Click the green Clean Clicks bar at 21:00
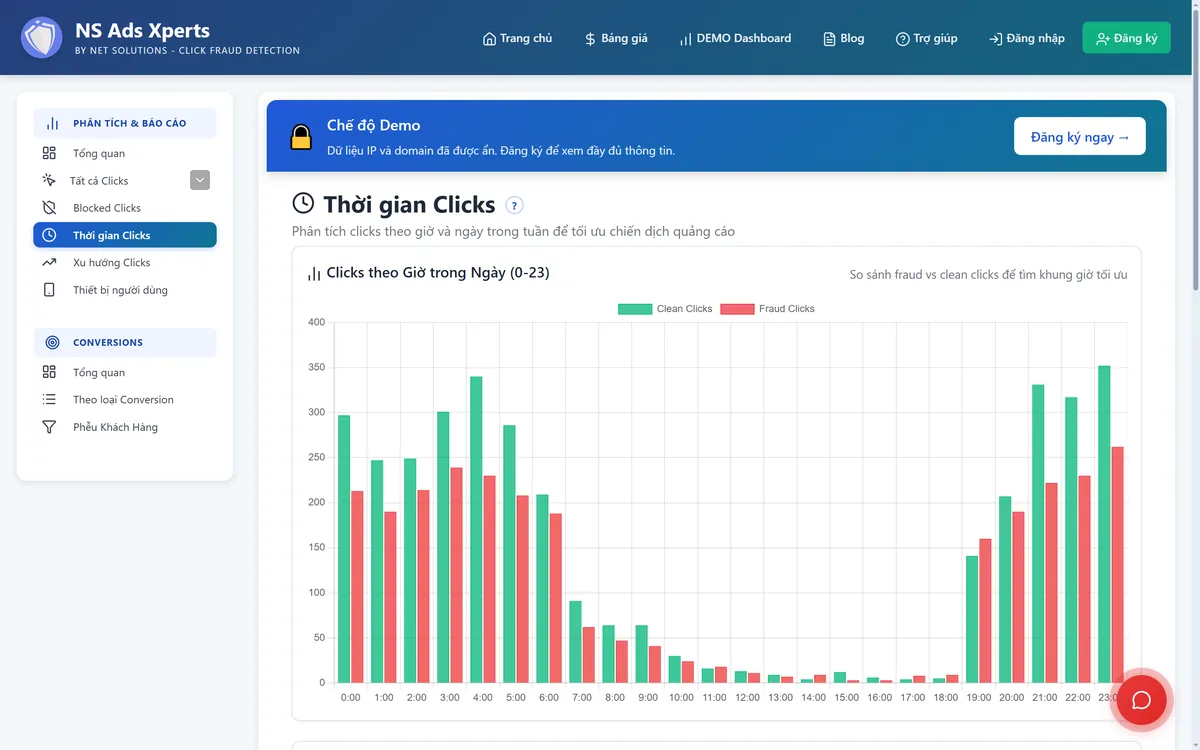Screen dimensions: 1200x750 click(1038, 534)
